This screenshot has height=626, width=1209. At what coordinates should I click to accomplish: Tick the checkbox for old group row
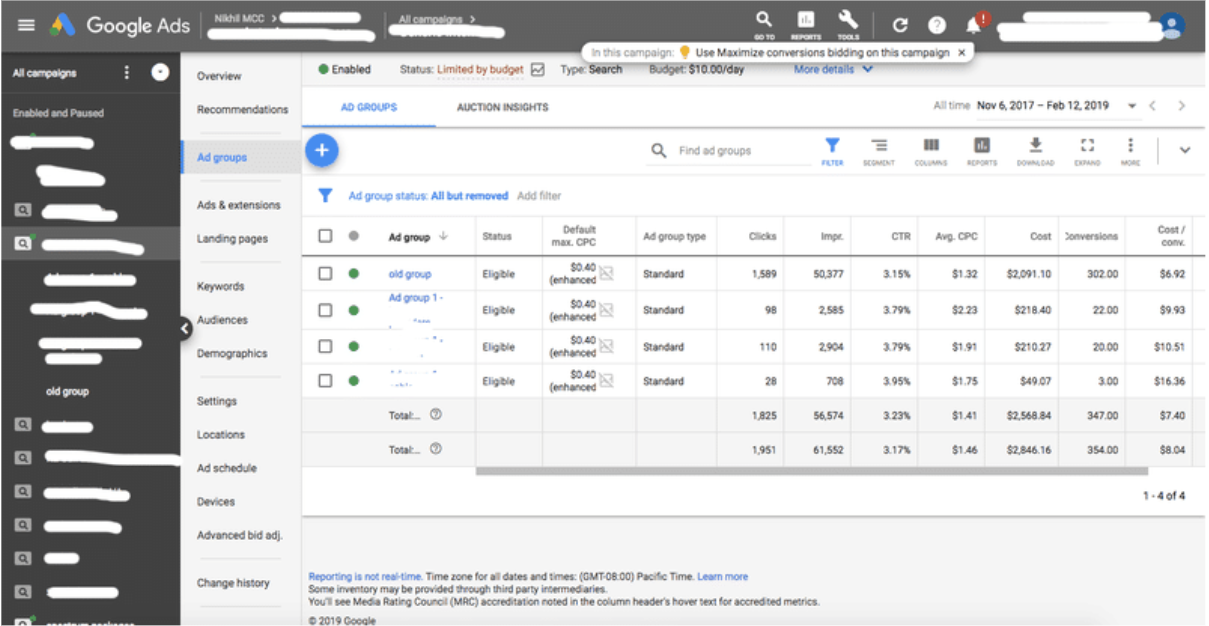coord(325,273)
